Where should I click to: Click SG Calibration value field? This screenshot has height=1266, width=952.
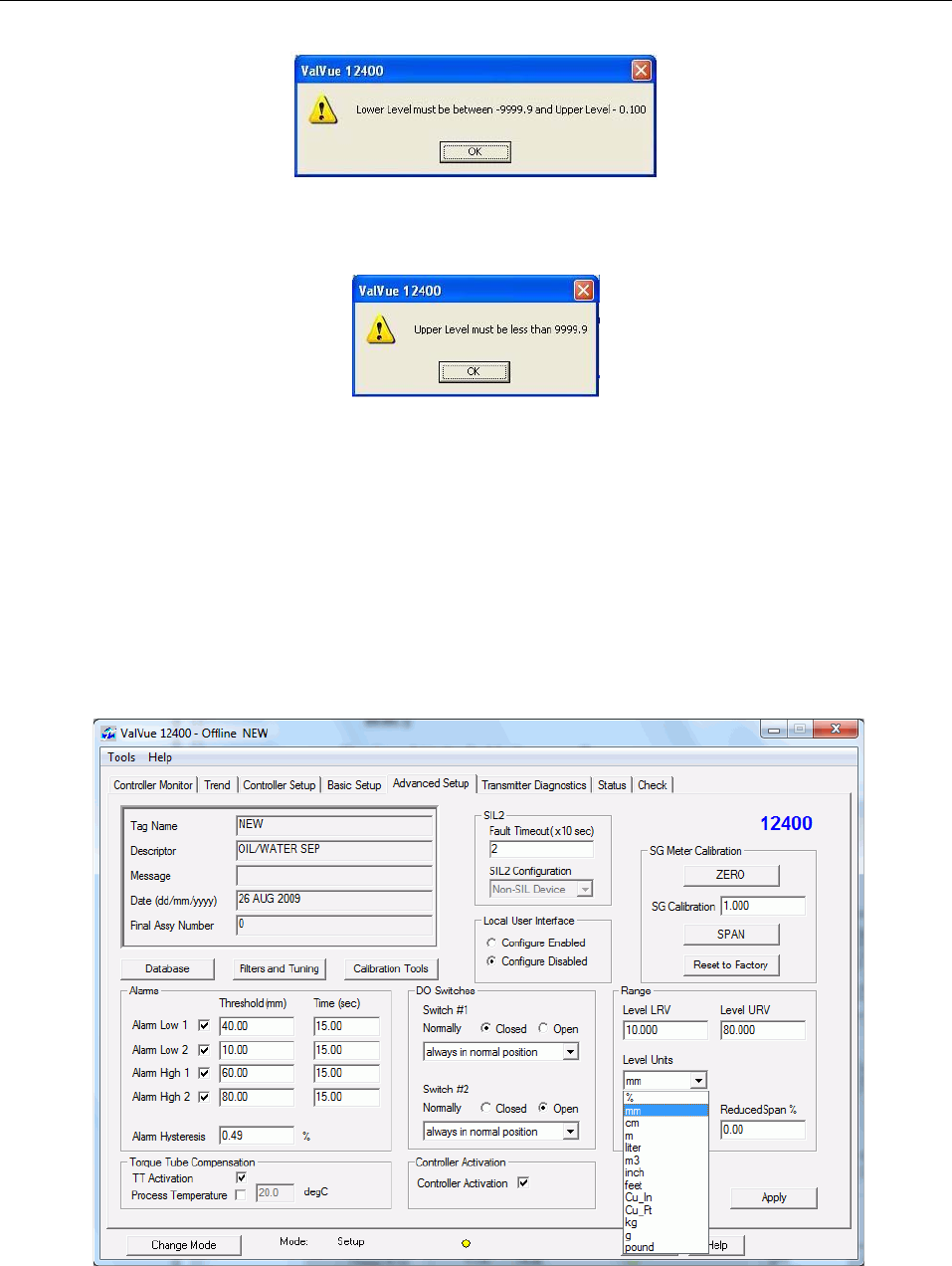[x=763, y=906]
